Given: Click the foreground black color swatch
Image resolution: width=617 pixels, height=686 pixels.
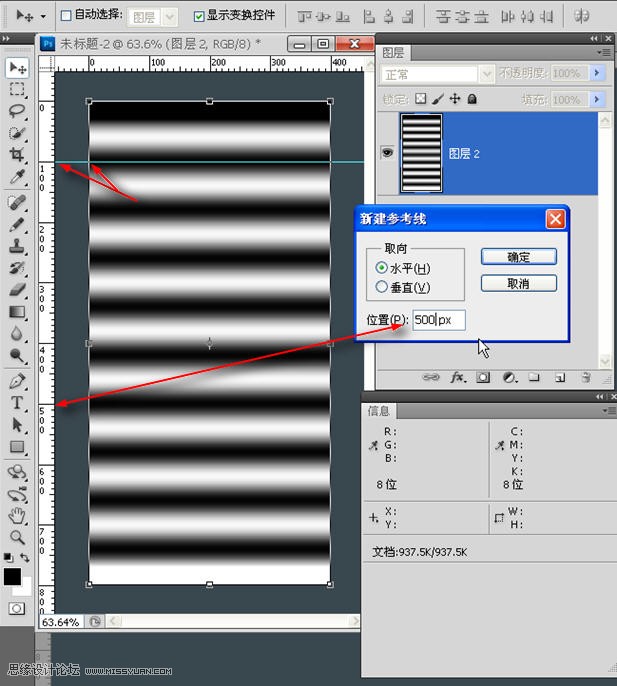Looking at the screenshot, I should [x=12, y=576].
